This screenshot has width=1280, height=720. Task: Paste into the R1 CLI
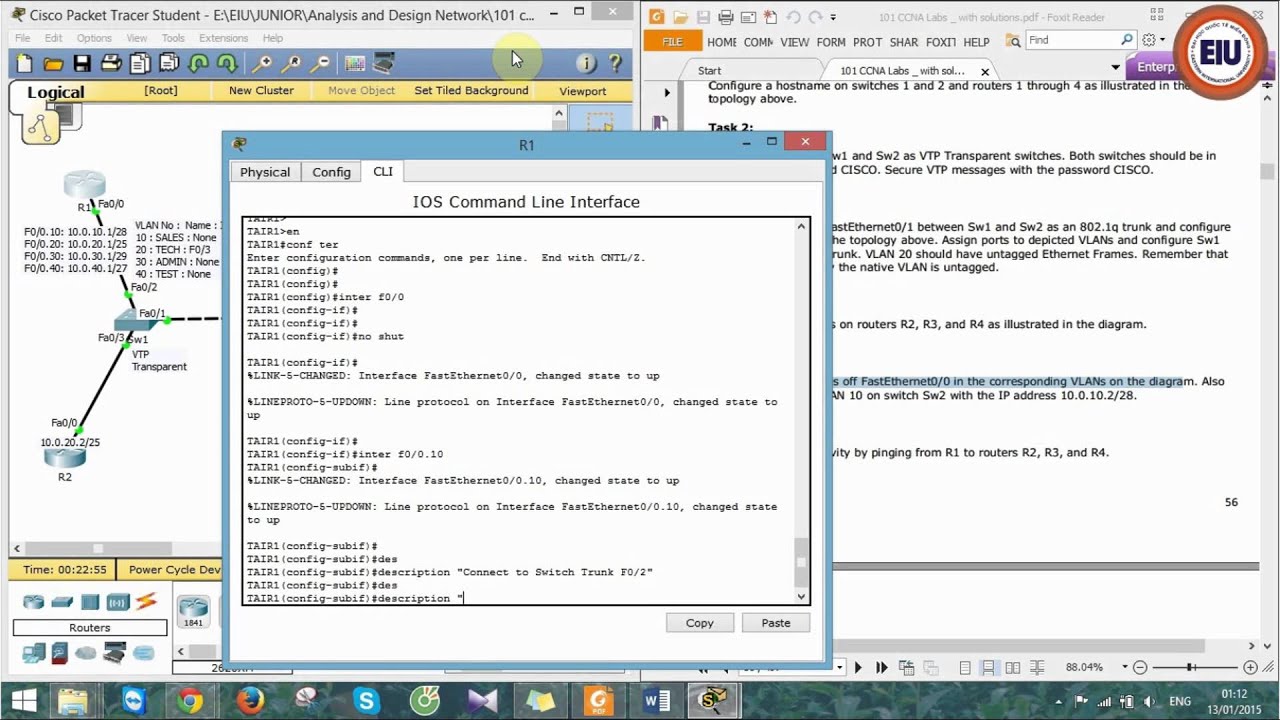776,623
